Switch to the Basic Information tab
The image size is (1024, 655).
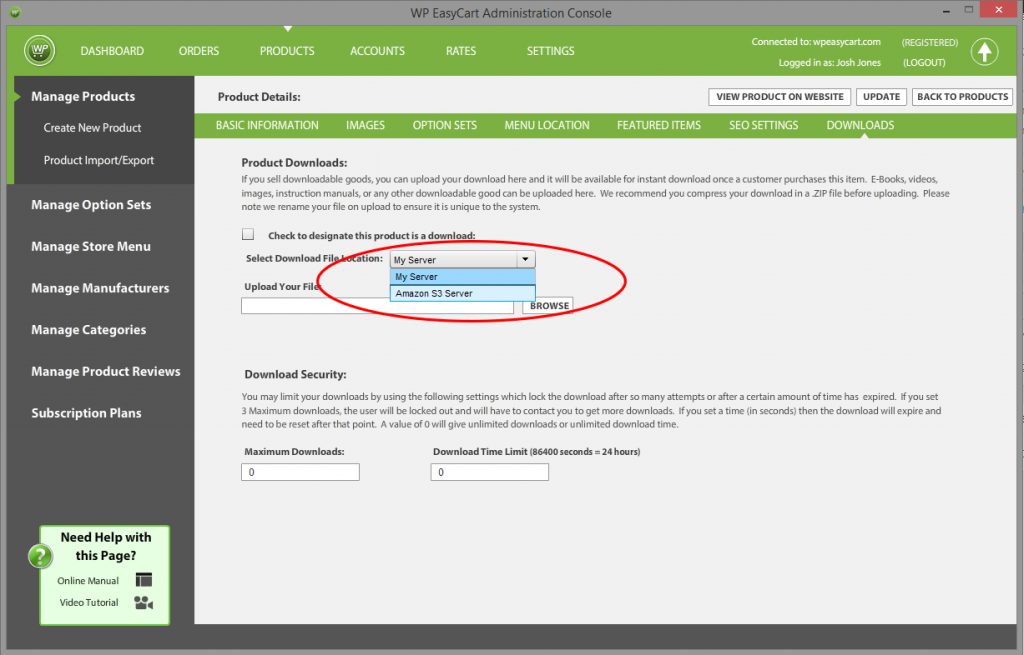[267, 125]
